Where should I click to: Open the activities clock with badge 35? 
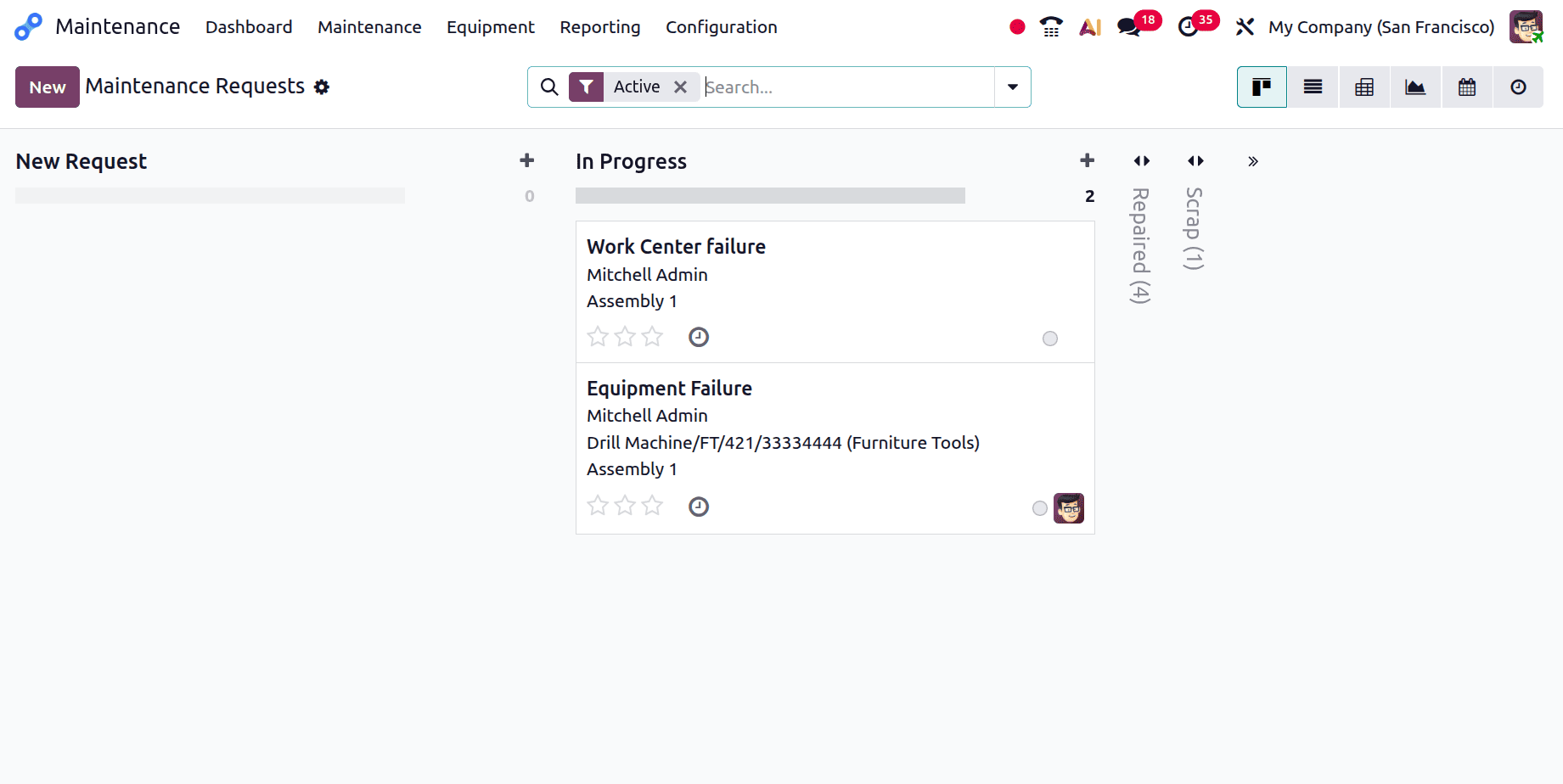(1189, 27)
